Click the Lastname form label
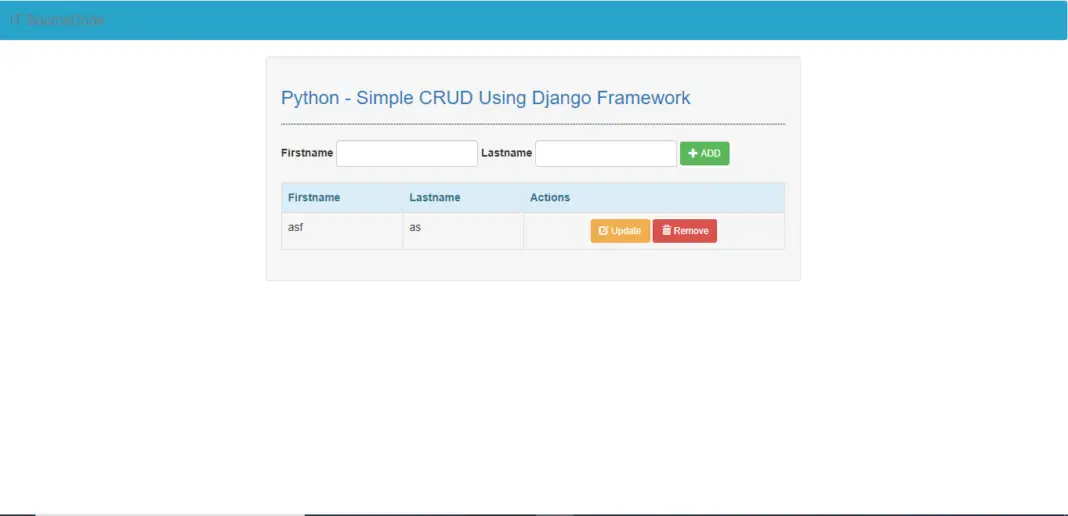This screenshot has height=516, width=1068. (x=506, y=152)
